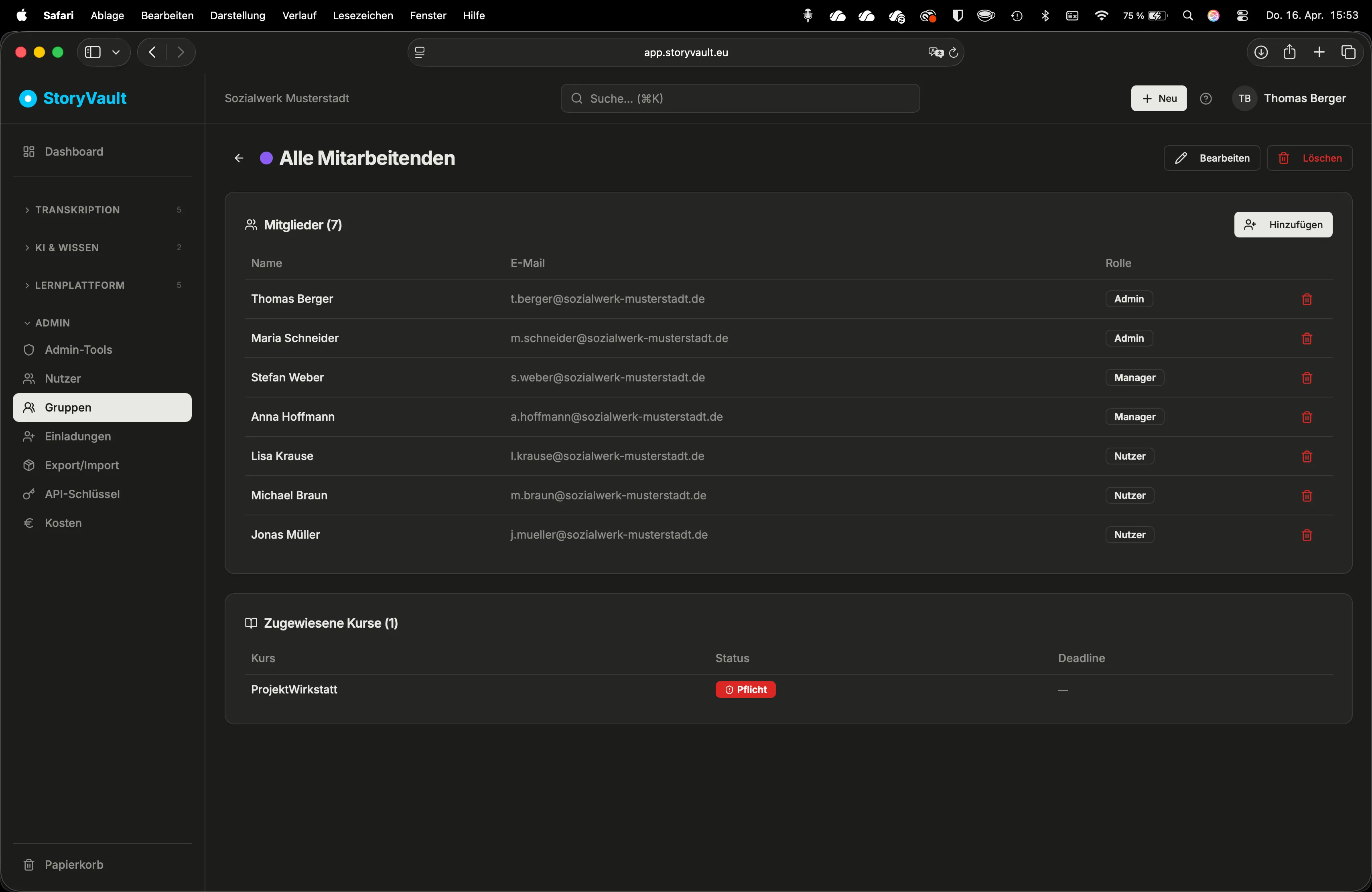
Task: Open Kosten page
Action: pos(102,523)
